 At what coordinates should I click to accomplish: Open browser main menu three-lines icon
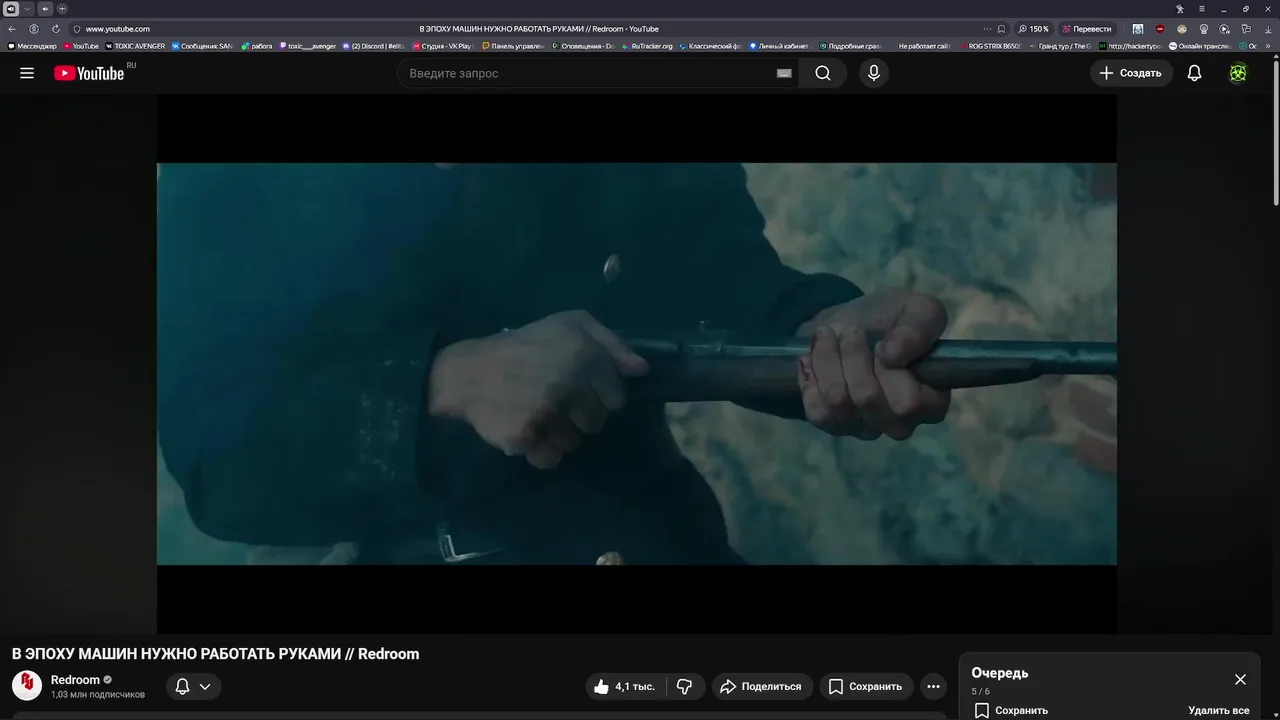pyautogui.click(x=1202, y=9)
